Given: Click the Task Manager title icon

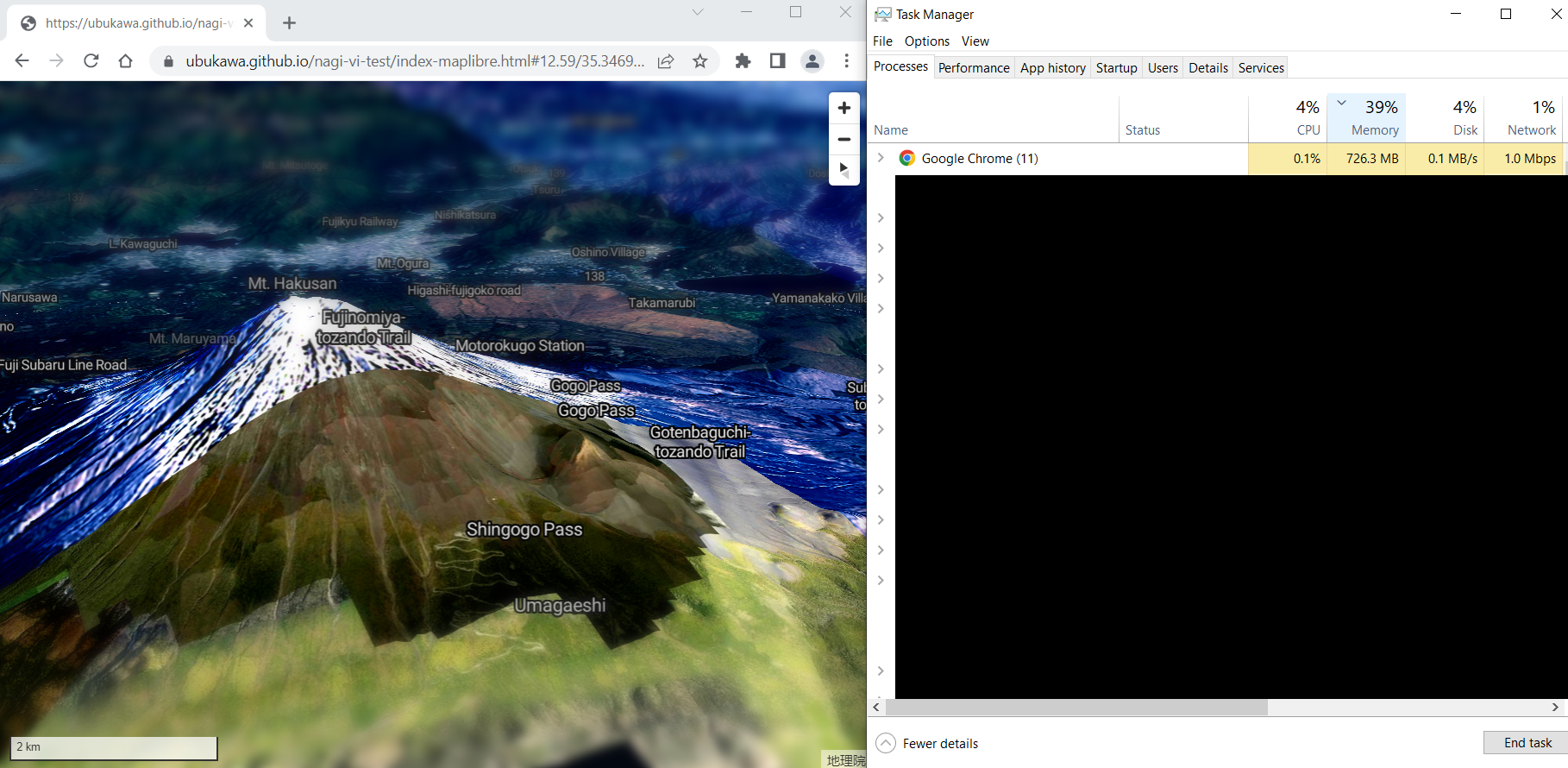Looking at the screenshot, I should coord(882,14).
